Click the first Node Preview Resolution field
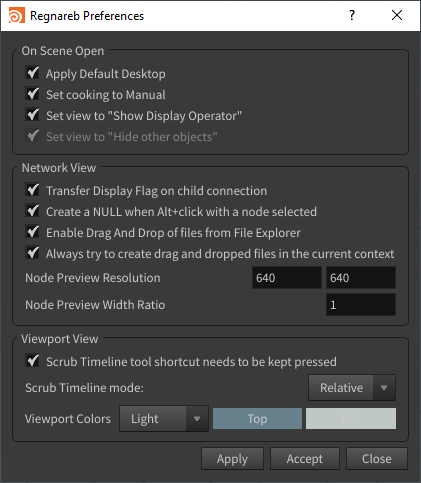This screenshot has height=483, width=421. (287, 278)
